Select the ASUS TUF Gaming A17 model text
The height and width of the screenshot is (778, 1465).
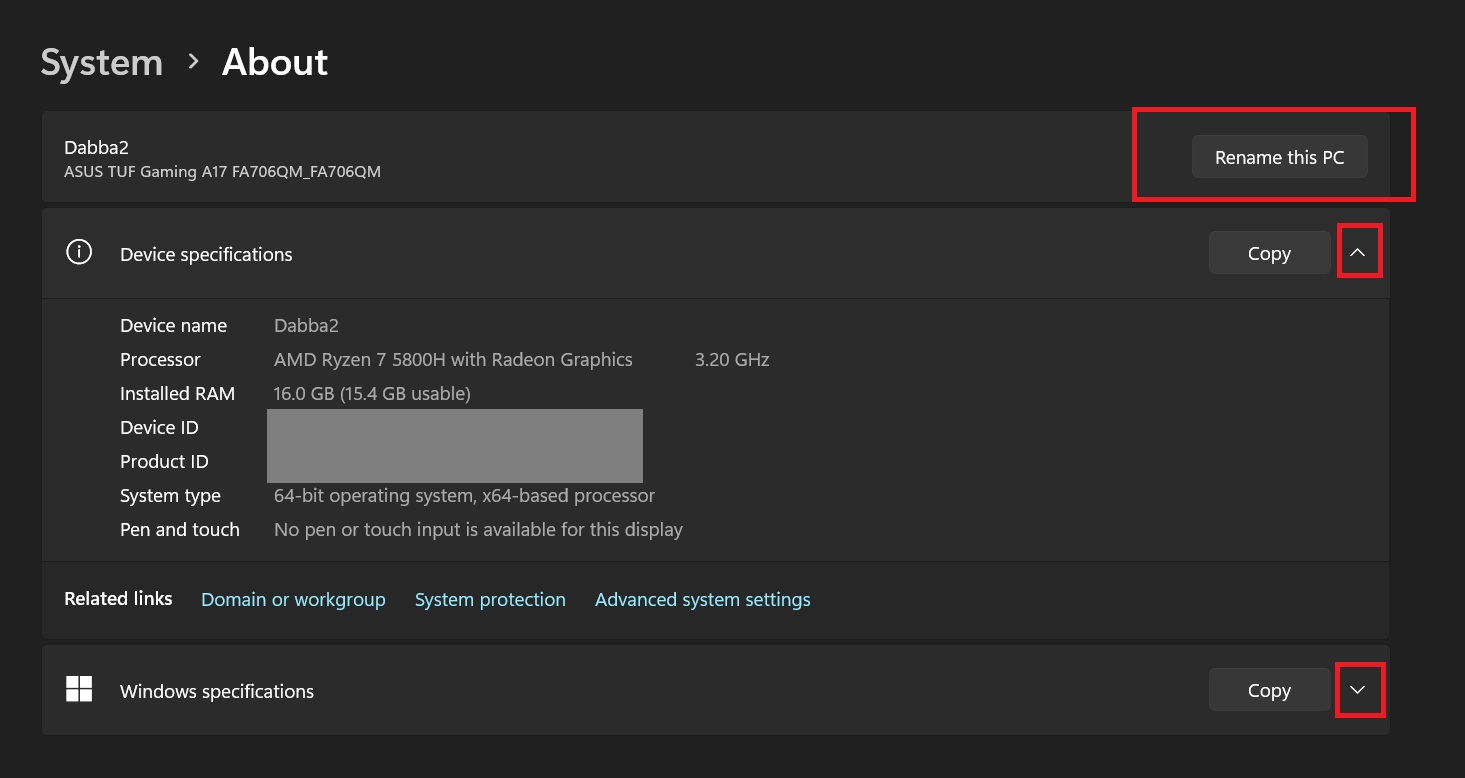[x=222, y=172]
